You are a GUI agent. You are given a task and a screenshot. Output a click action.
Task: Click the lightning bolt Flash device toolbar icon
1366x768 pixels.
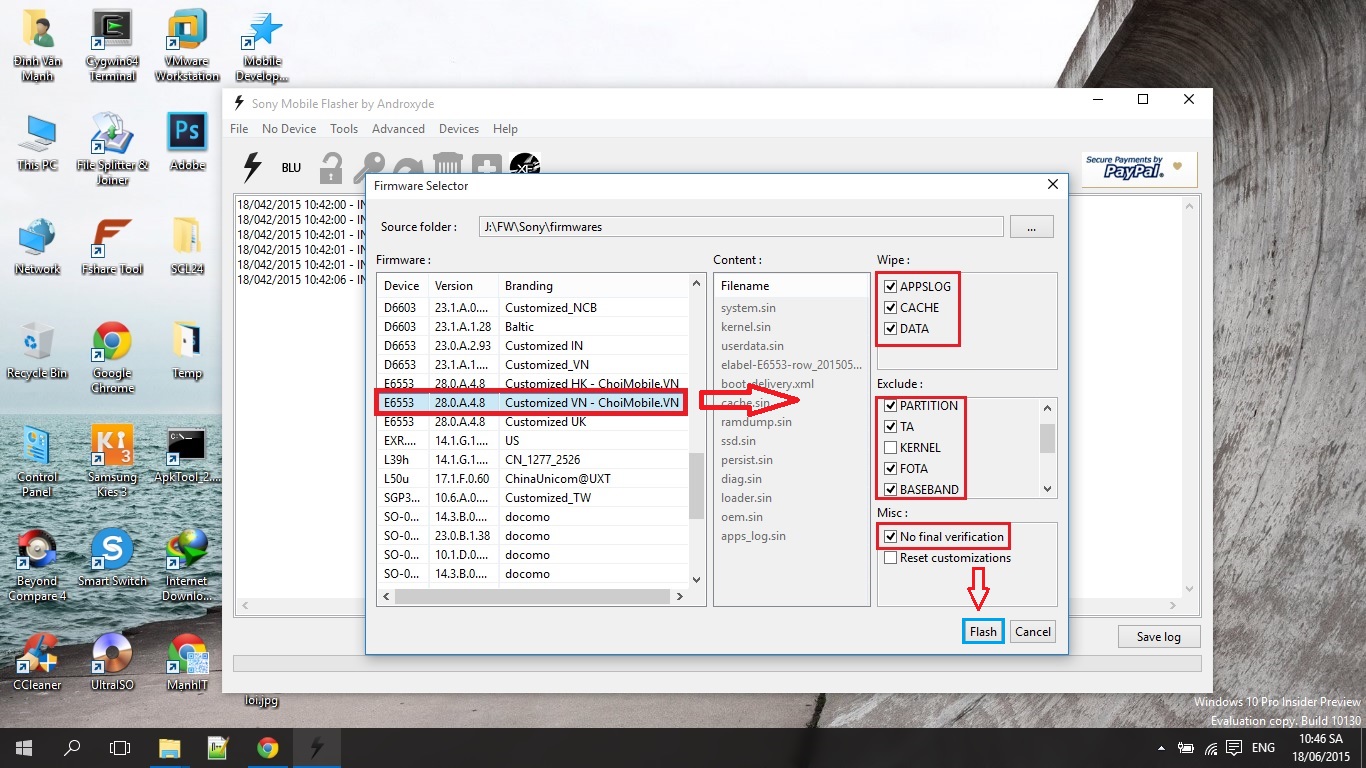(252, 167)
